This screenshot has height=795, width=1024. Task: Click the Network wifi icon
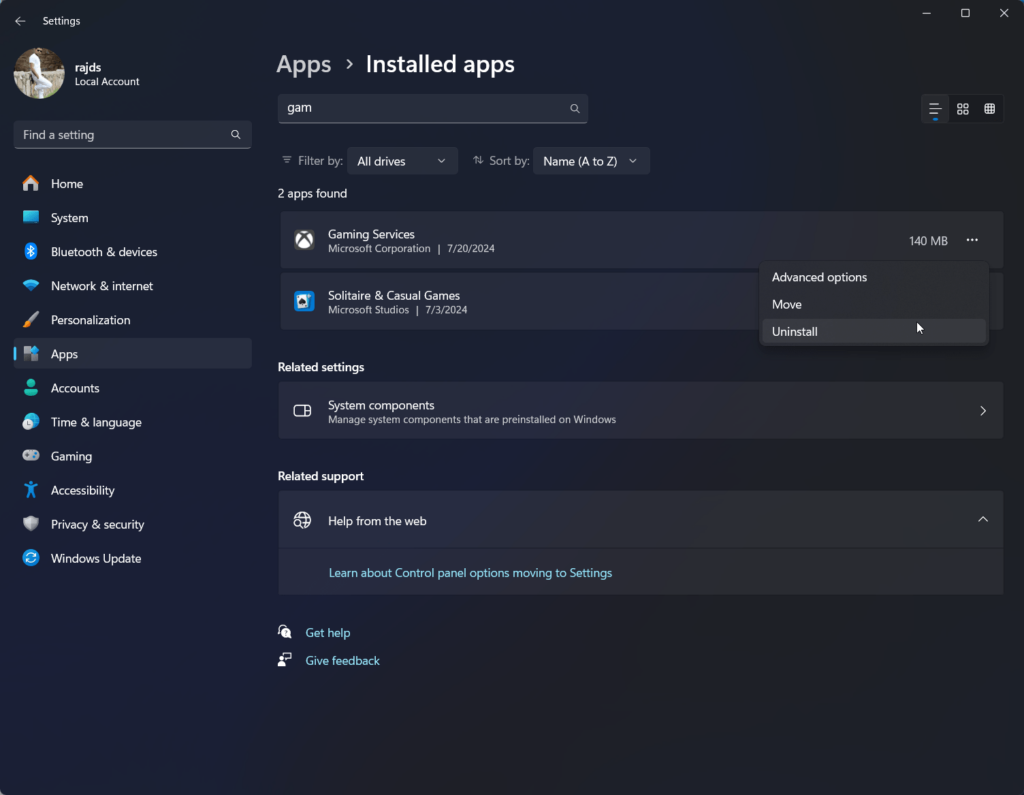pyautogui.click(x=31, y=285)
